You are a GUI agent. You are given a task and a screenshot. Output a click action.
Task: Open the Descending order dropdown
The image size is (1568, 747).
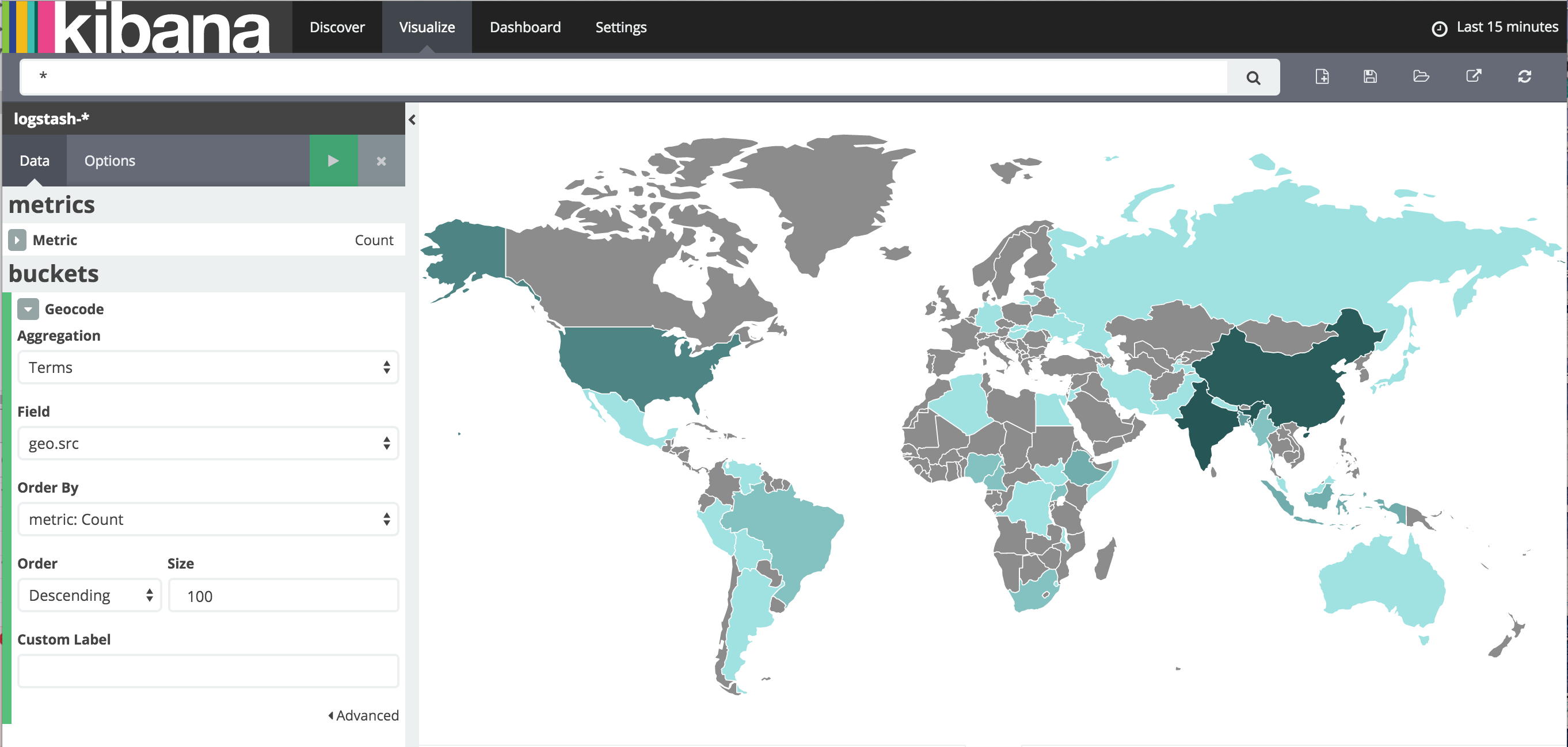pos(89,596)
